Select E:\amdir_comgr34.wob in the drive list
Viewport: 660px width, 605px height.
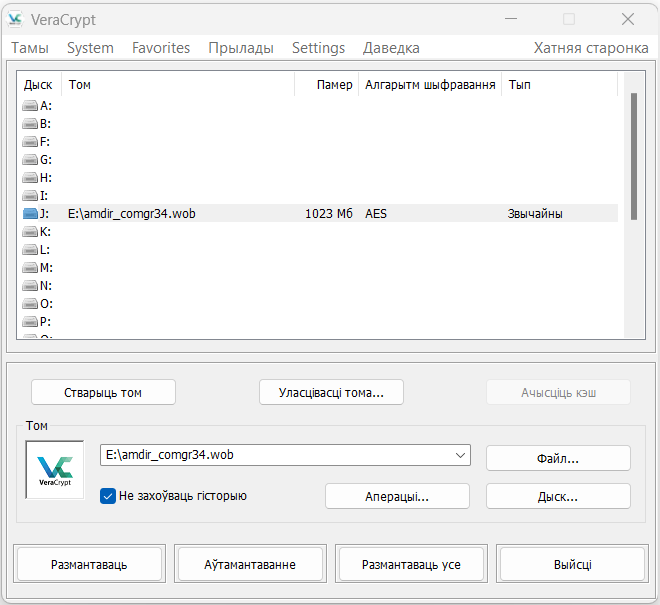(132, 214)
